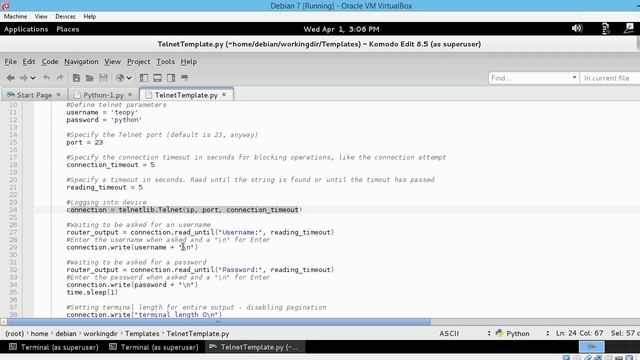The height and width of the screenshot is (360, 640).
Task: Click the 'In current file' search scope field
Action: tap(610, 78)
